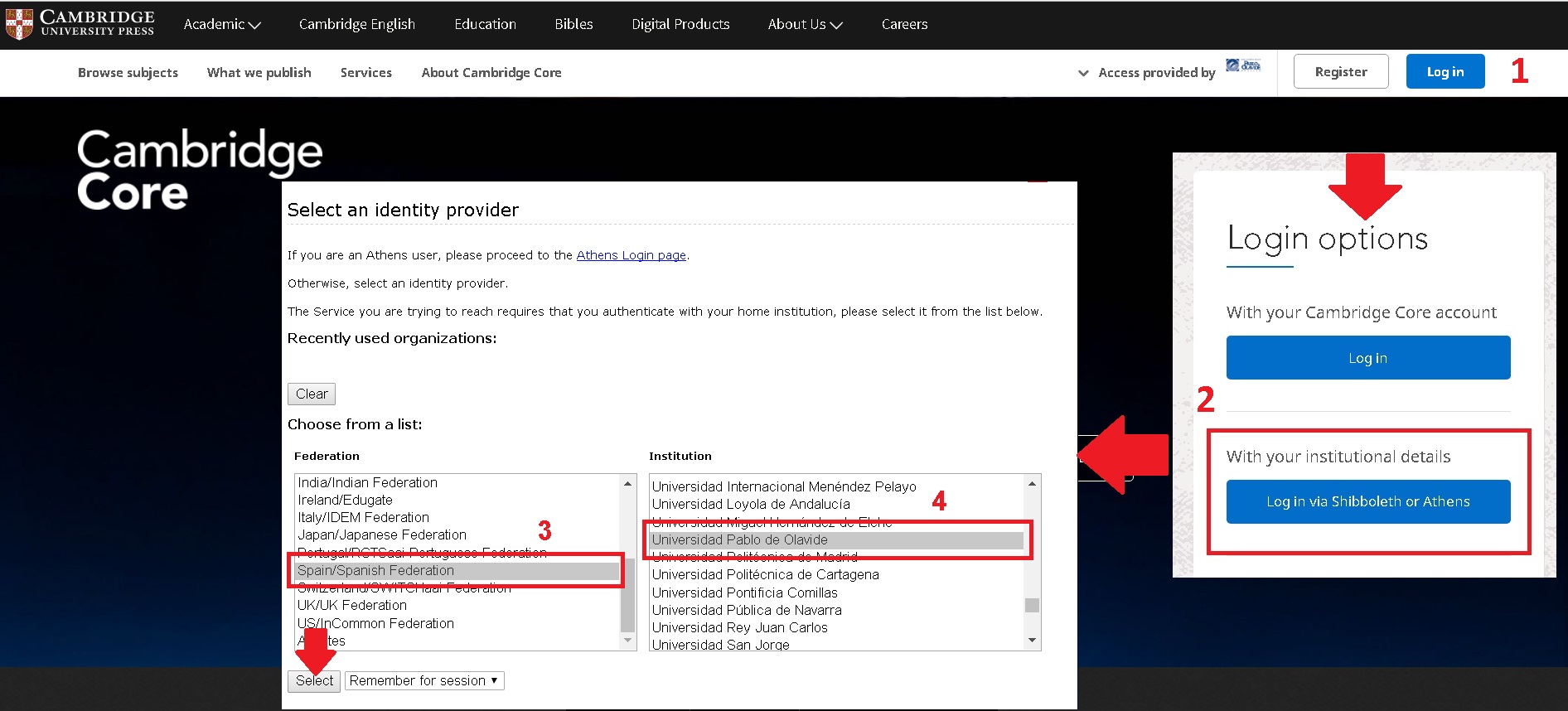Open Bibles navigation item
This screenshot has width=1568, height=711.
(x=573, y=25)
